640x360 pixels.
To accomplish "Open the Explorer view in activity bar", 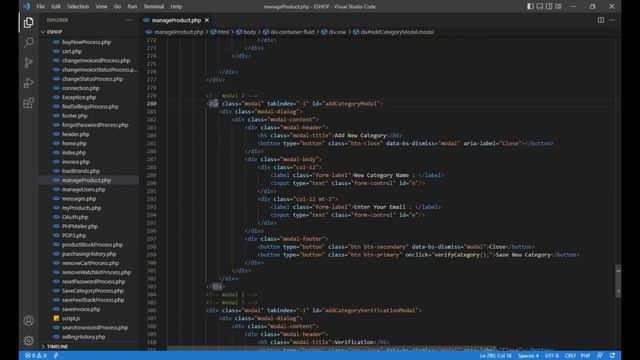I will coord(29,22).
